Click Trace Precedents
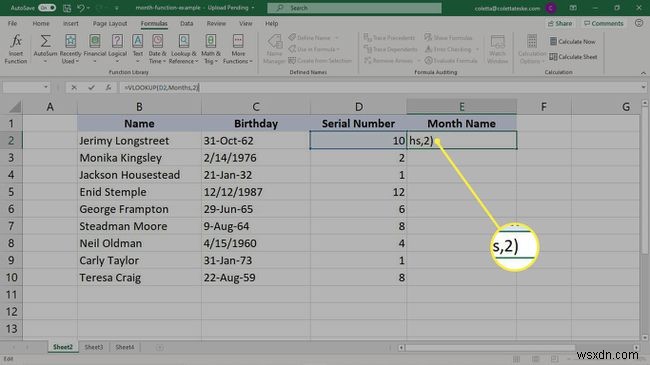 coord(389,38)
